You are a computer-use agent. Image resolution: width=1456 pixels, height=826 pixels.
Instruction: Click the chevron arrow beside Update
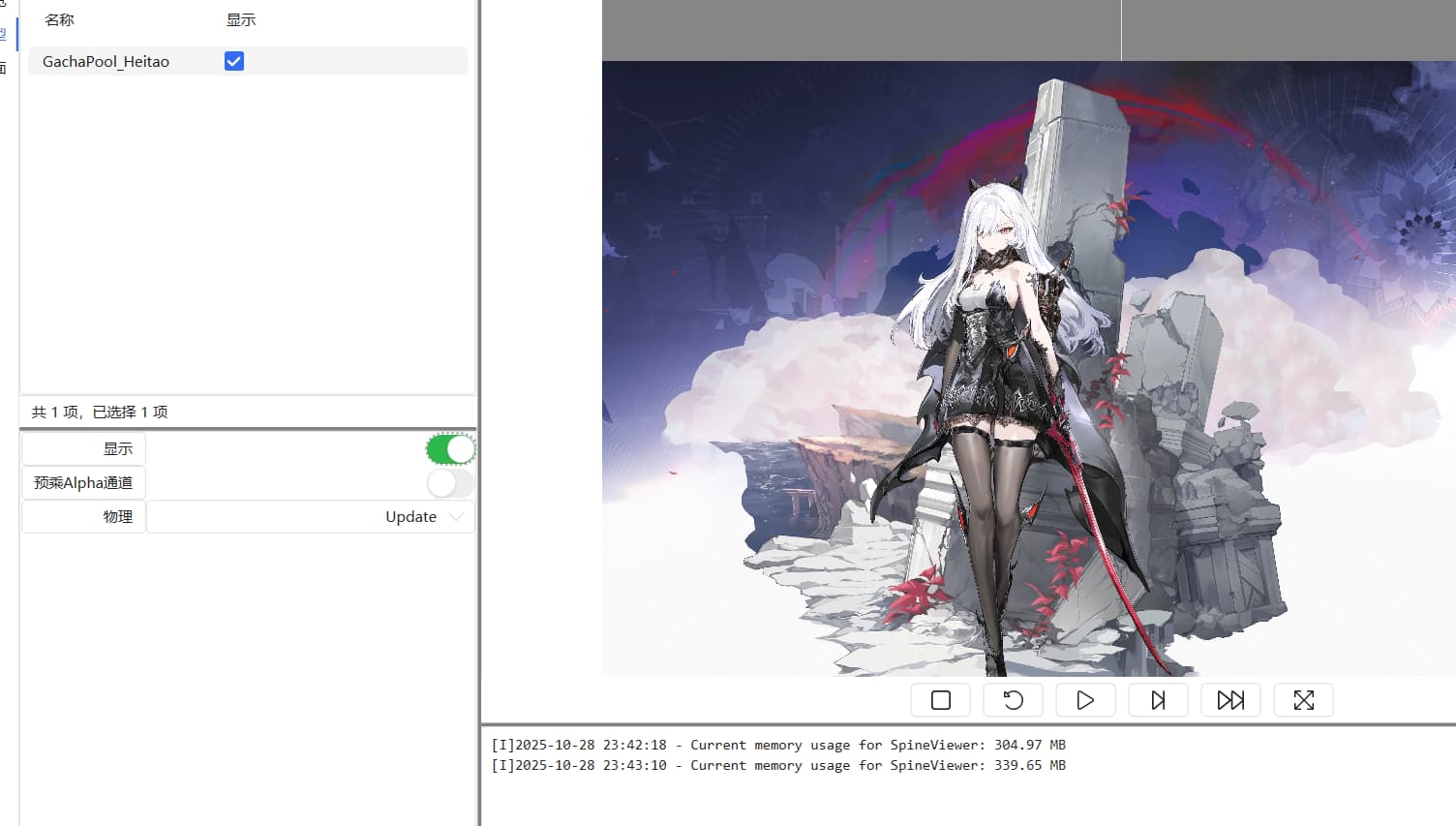click(x=456, y=517)
